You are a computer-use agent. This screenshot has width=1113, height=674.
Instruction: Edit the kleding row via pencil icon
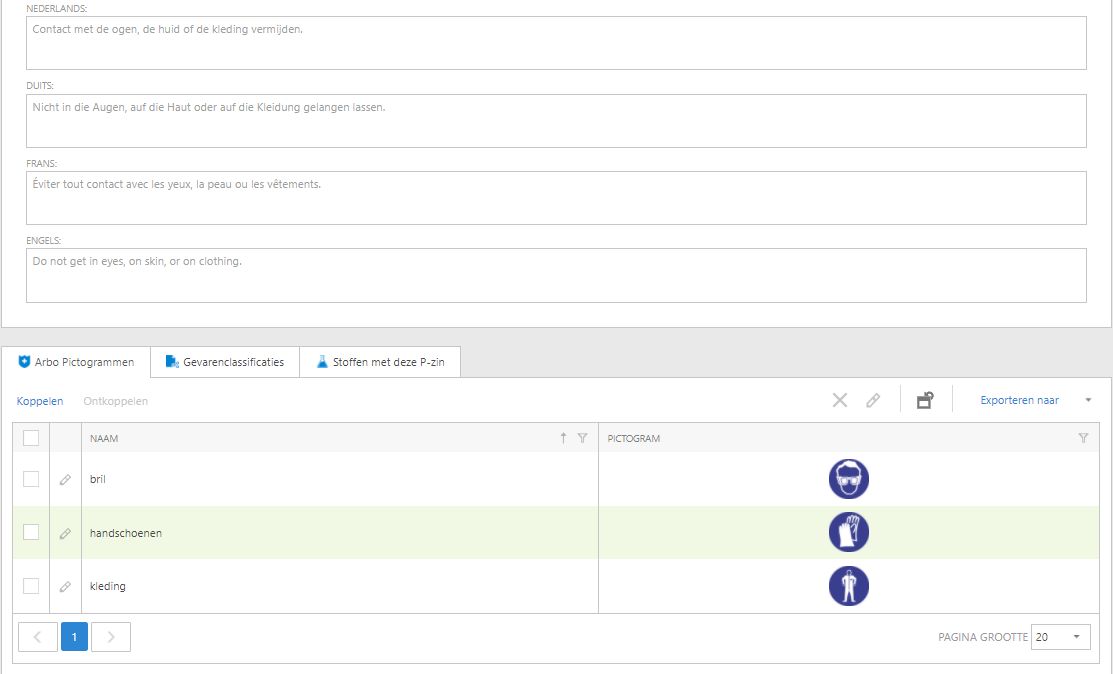click(x=65, y=587)
